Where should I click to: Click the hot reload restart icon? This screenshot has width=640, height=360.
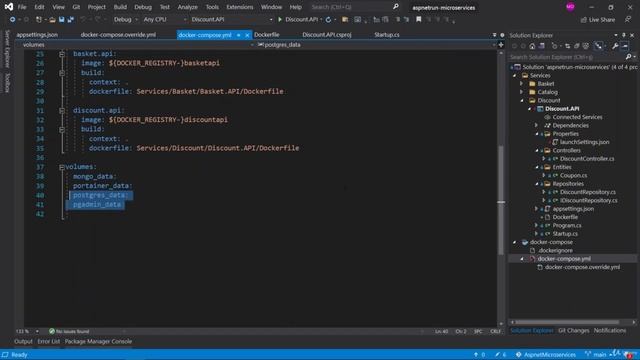[x=329, y=20]
